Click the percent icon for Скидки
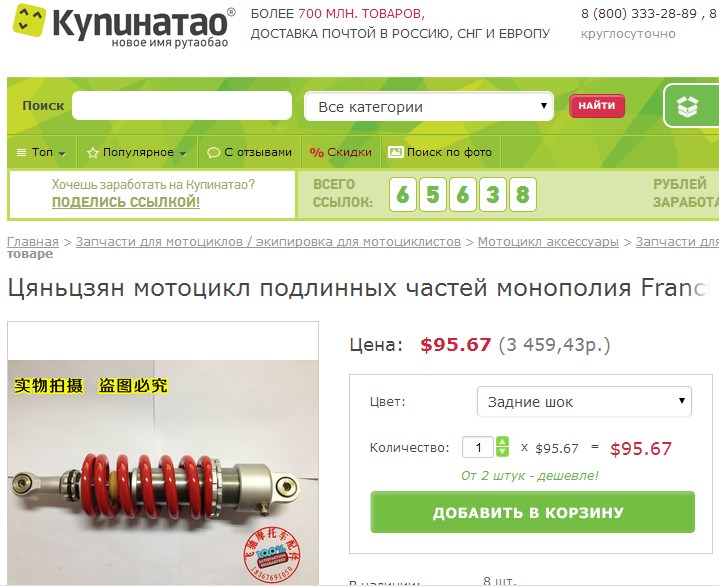Image resolution: width=719 pixels, height=586 pixels. click(x=316, y=153)
